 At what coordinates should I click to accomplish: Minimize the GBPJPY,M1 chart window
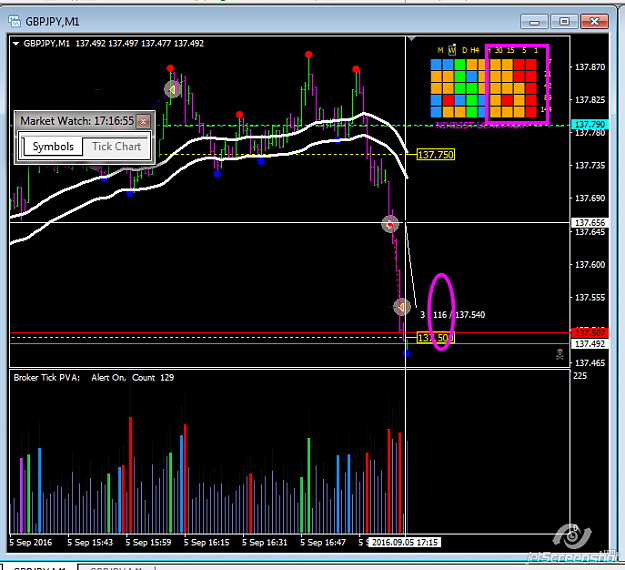click(x=534, y=22)
